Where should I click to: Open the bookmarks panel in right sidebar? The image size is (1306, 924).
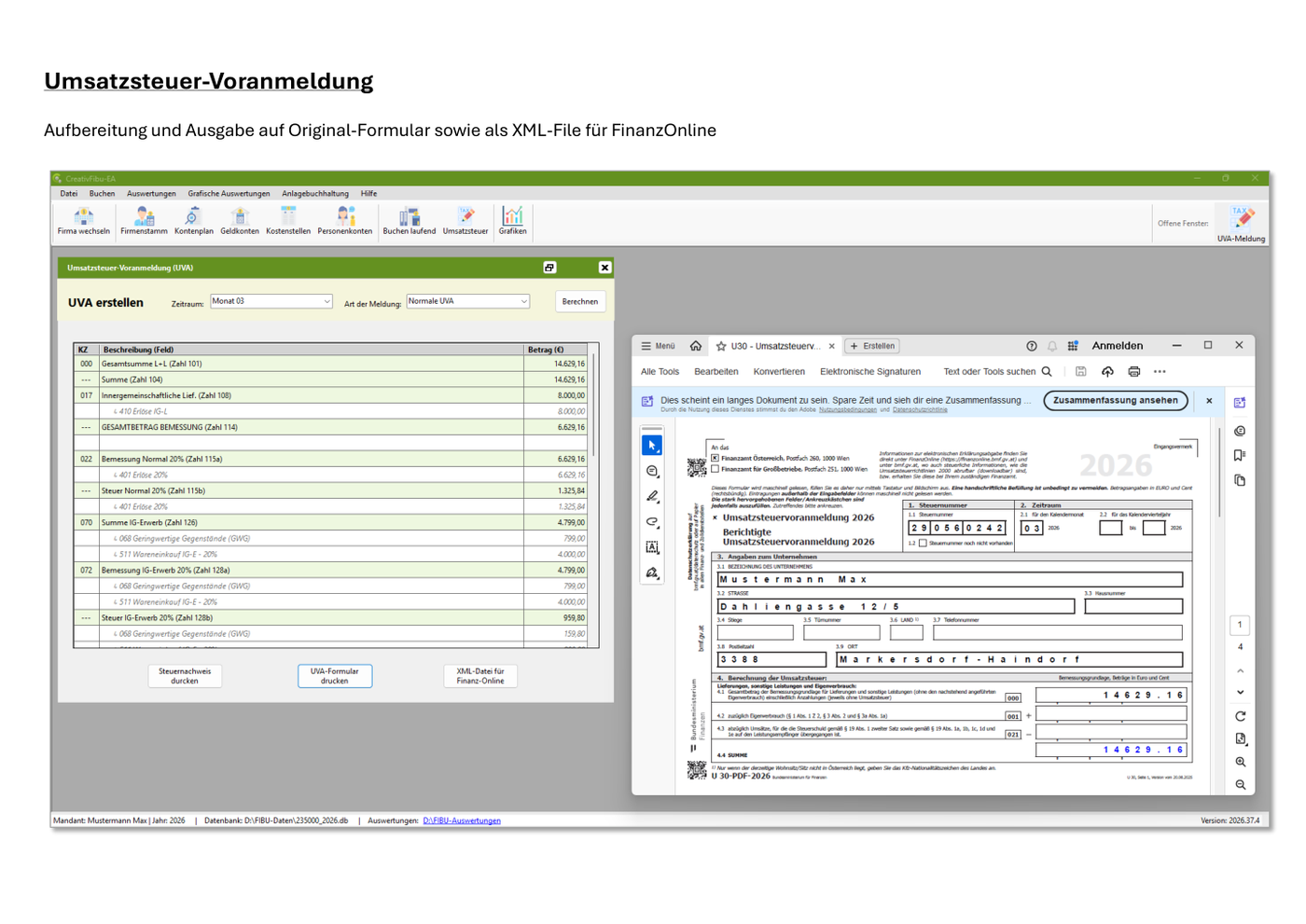pyautogui.click(x=1240, y=455)
